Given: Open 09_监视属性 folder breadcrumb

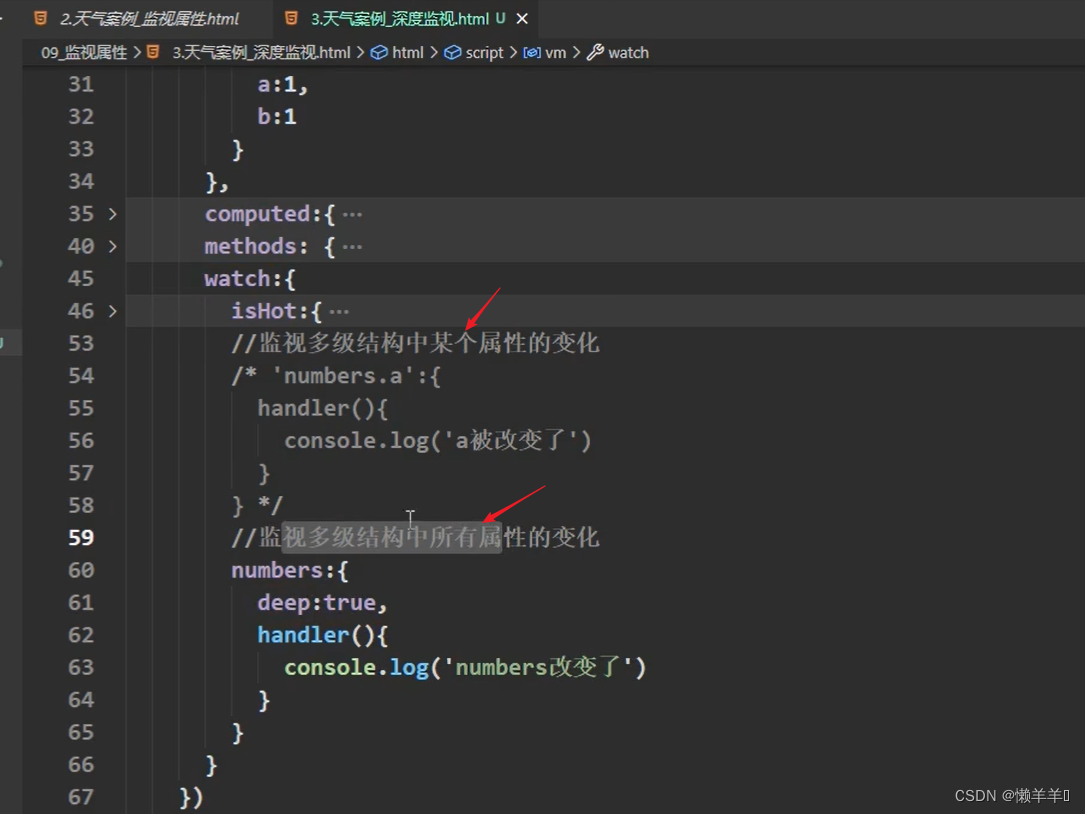Looking at the screenshot, I should 84,53.
